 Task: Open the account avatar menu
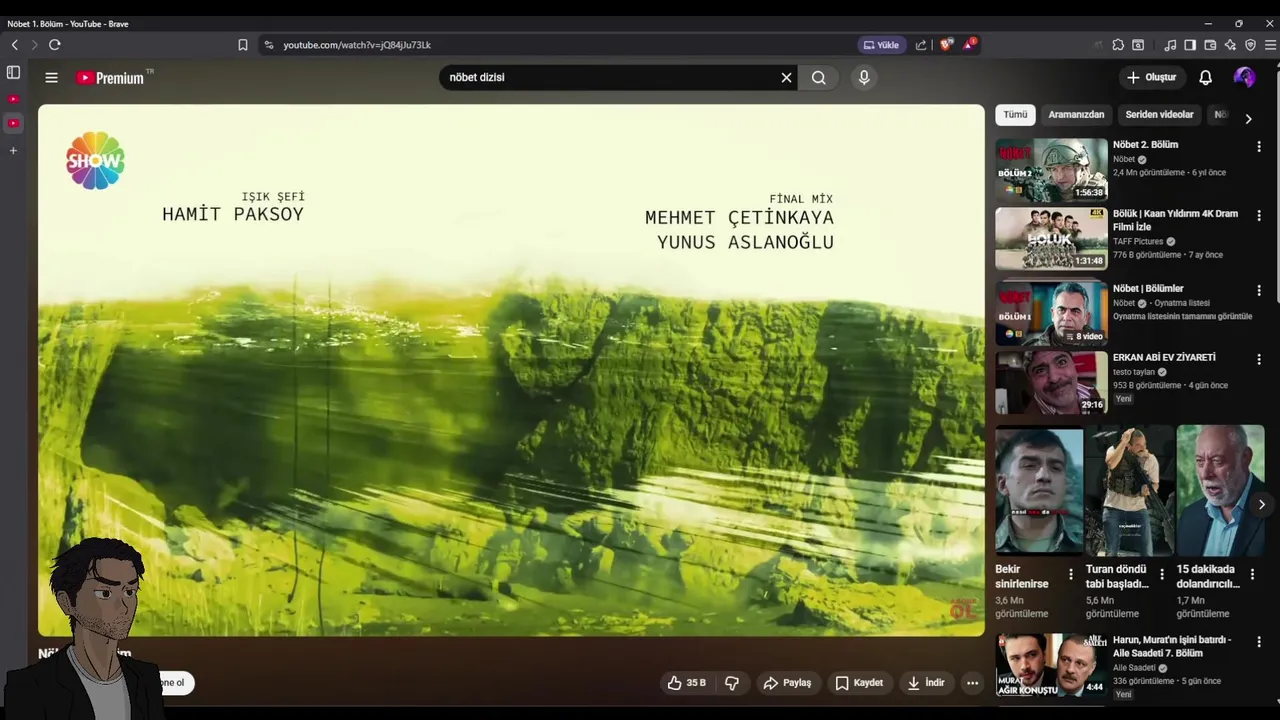pyautogui.click(x=1245, y=77)
